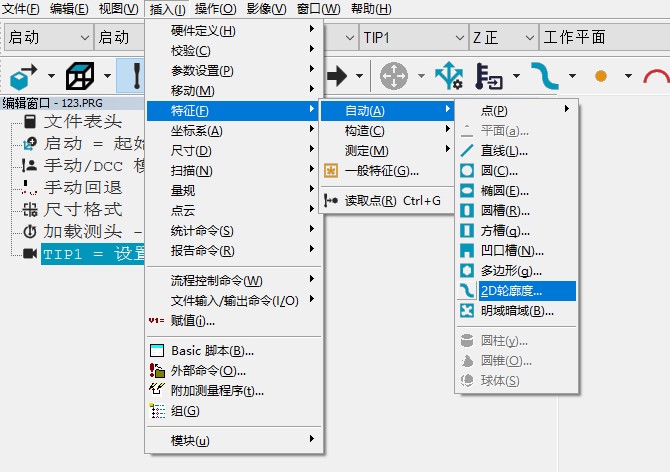Image resolution: width=670 pixels, height=472 pixels.
Task: Choose 凹口槽(N) notch slot feature
Action: click(512, 251)
